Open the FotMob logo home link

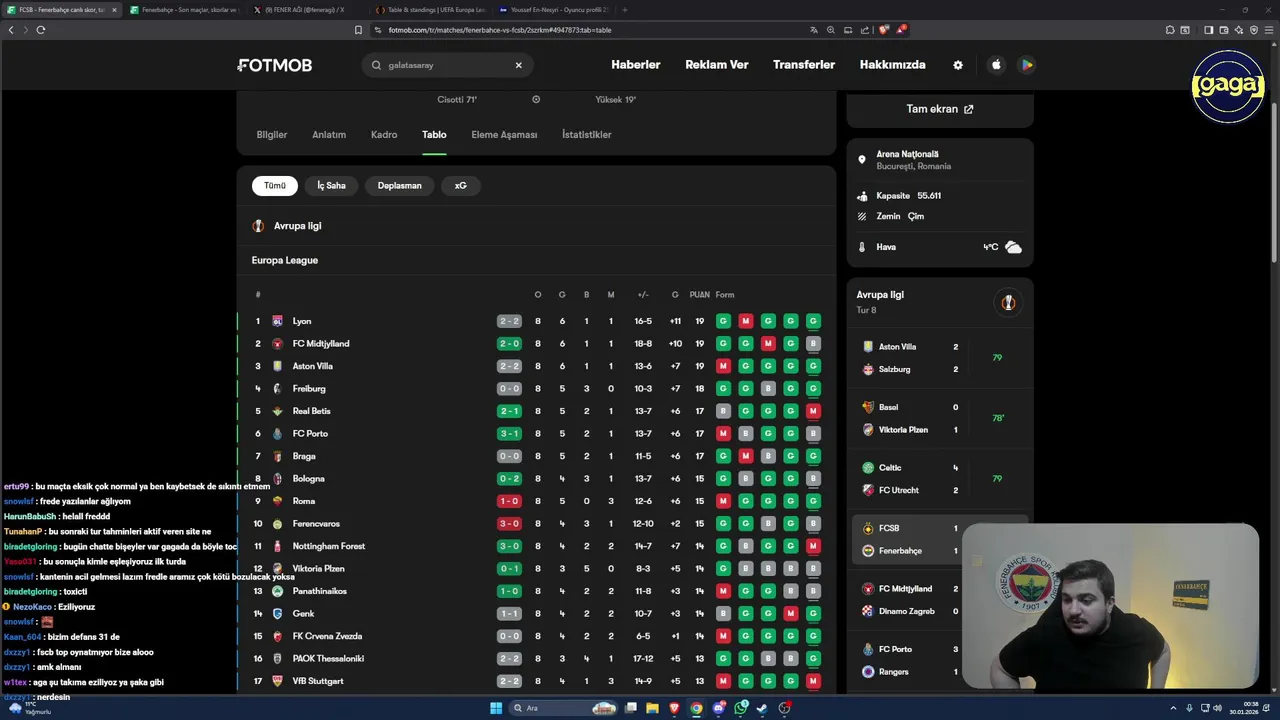(275, 65)
